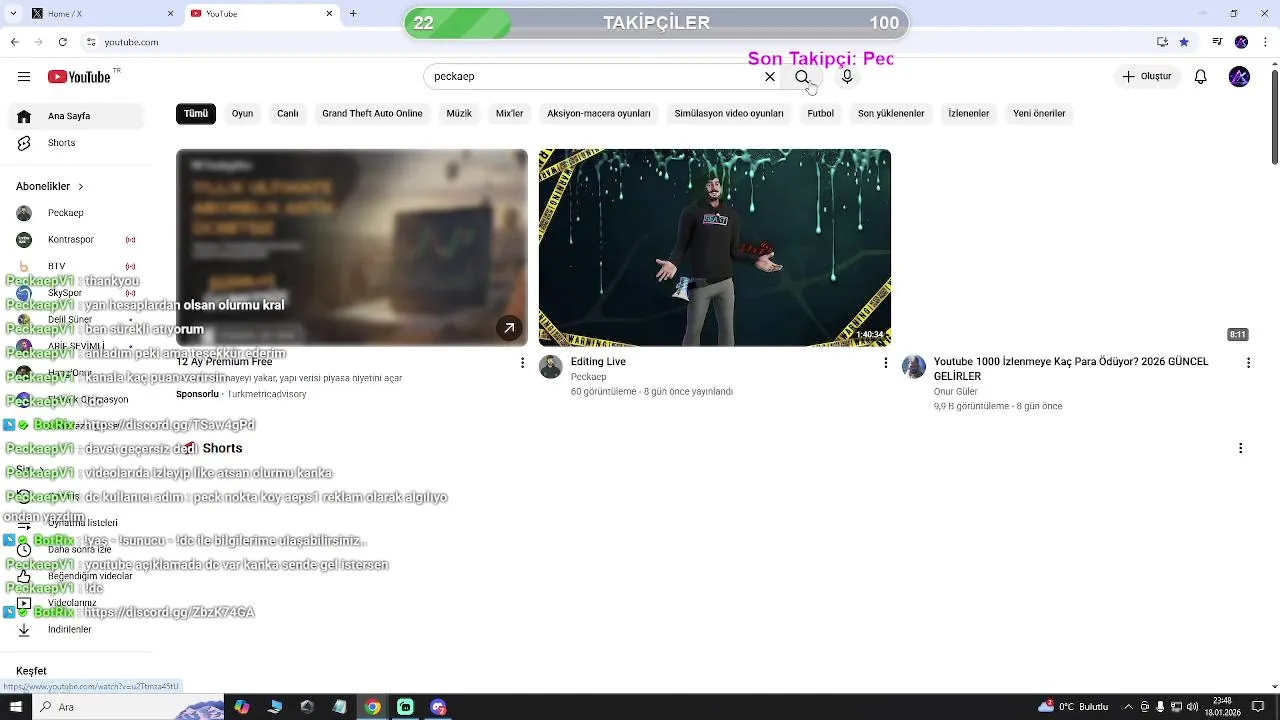Open more options for Youtube 1000 İzlenmeye video

click(1248, 363)
